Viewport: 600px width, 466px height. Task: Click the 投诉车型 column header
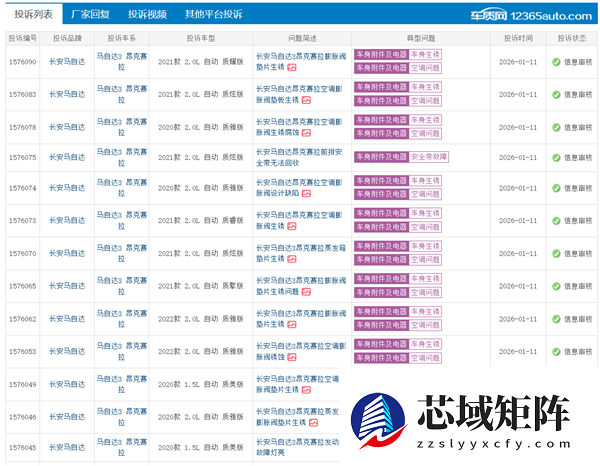[201, 38]
